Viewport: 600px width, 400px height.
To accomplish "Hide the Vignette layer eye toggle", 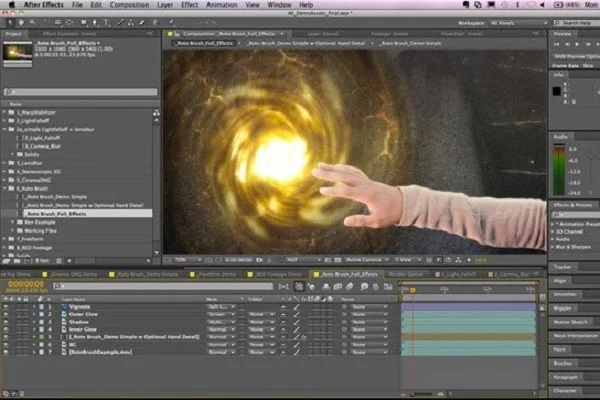I will click(x=6, y=307).
